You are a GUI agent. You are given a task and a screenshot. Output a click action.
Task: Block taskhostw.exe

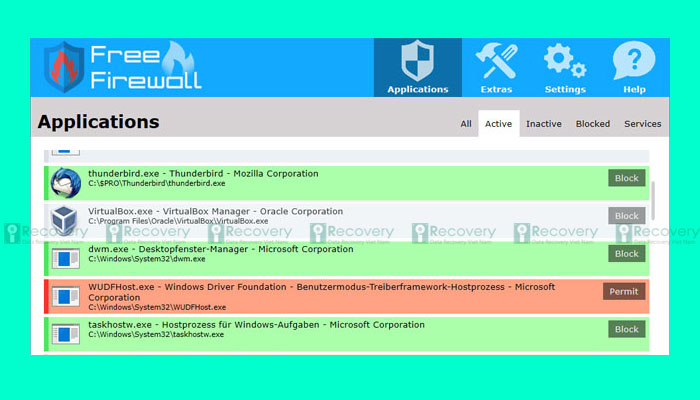pyautogui.click(x=626, y=329)
